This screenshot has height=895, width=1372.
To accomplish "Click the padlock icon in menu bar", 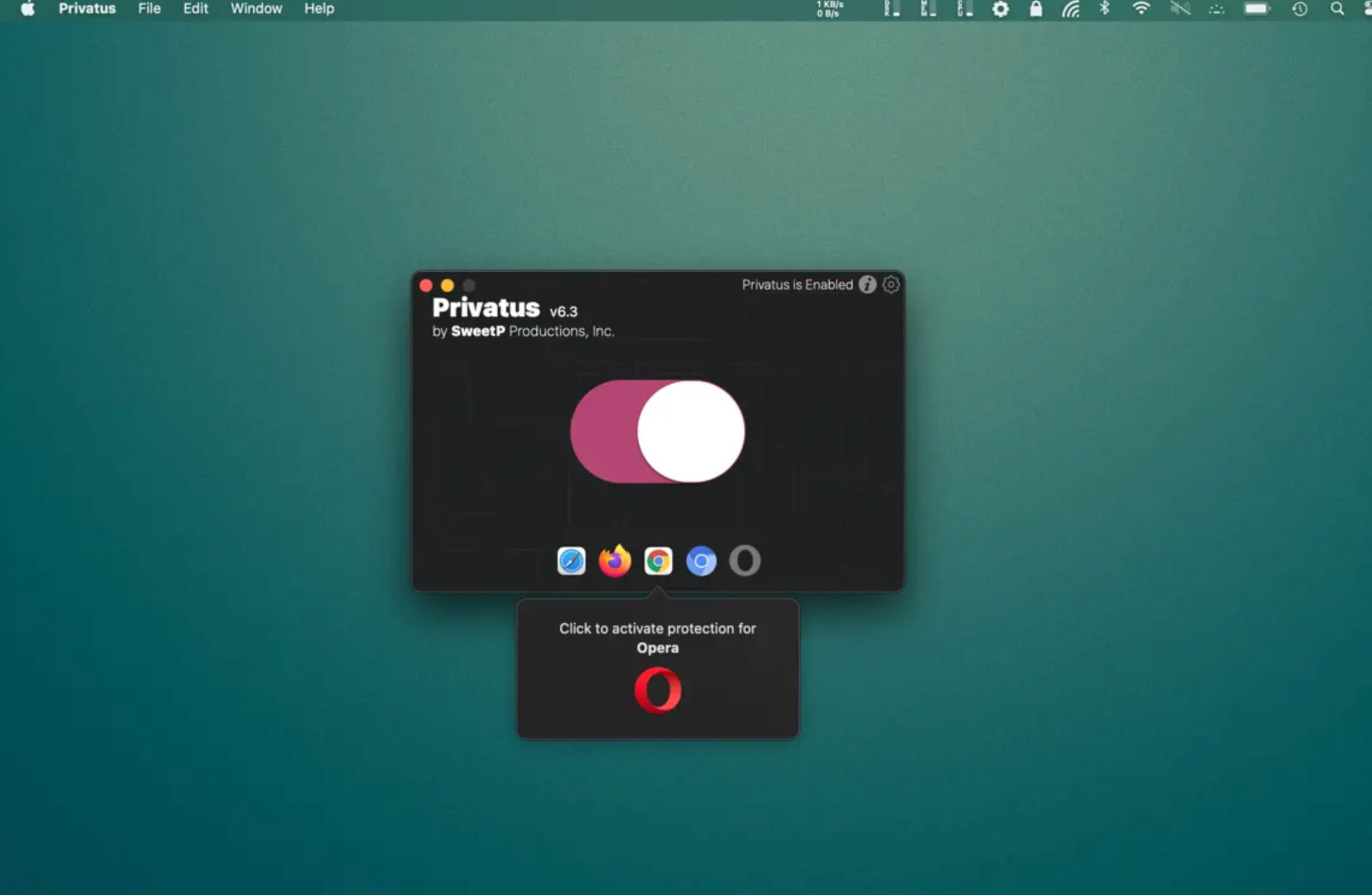I will tap(1036, 8).
